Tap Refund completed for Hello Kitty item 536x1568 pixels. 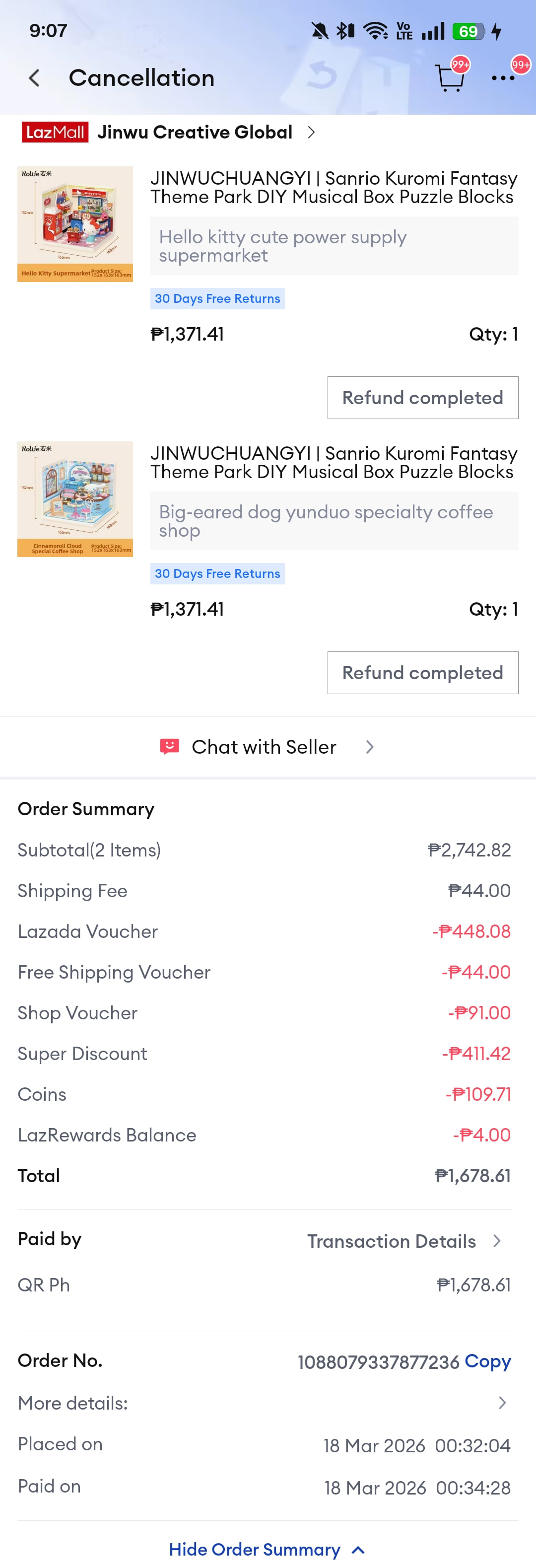tap(422, 398)
